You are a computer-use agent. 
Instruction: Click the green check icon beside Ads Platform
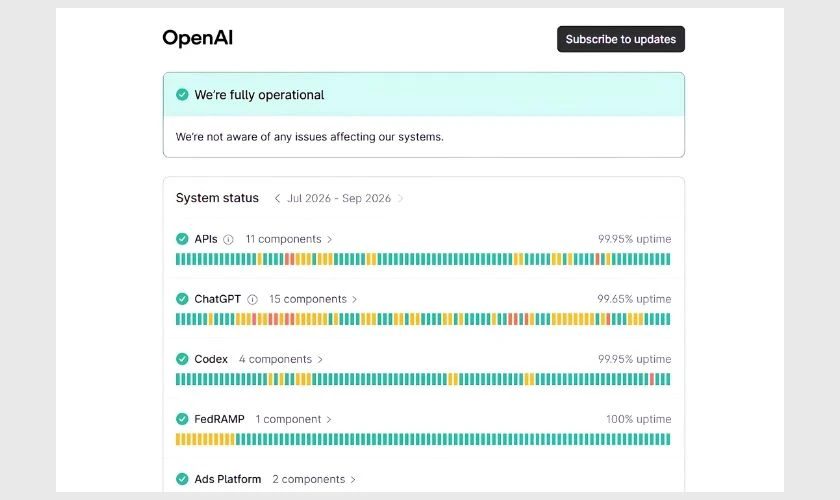182,479
